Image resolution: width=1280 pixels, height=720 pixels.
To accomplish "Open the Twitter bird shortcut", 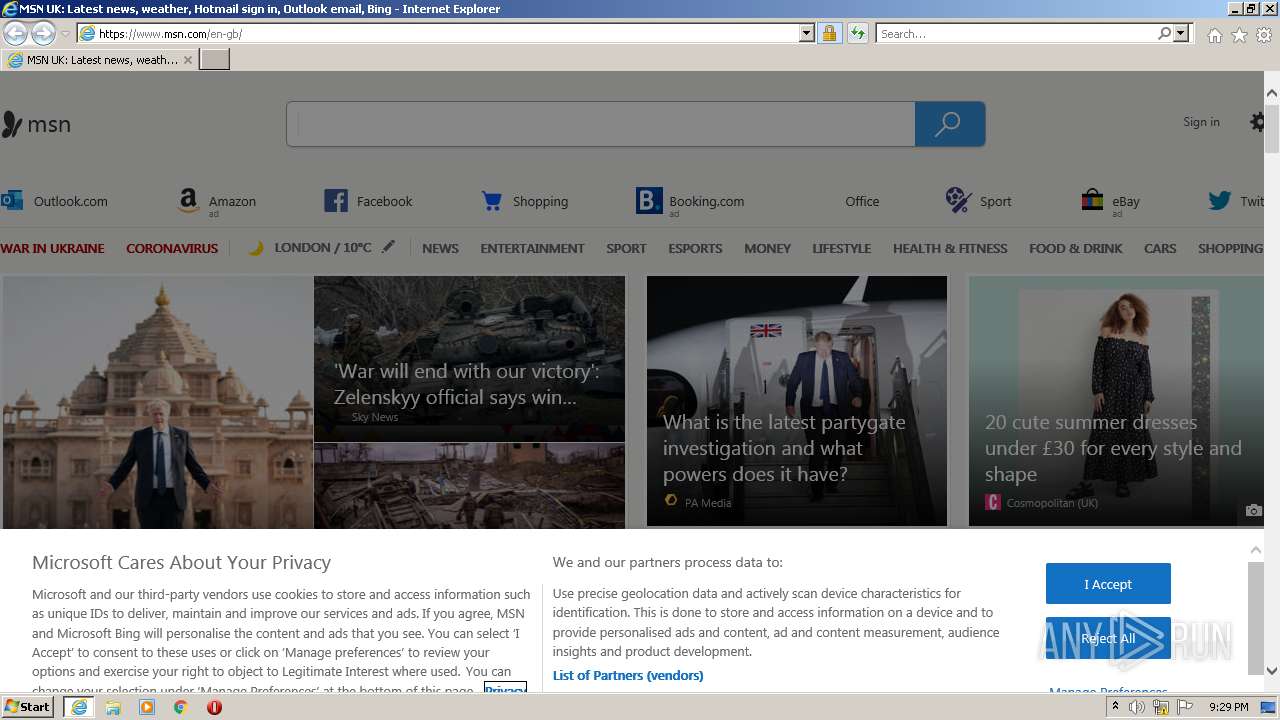I will [x=1219, y=201].
